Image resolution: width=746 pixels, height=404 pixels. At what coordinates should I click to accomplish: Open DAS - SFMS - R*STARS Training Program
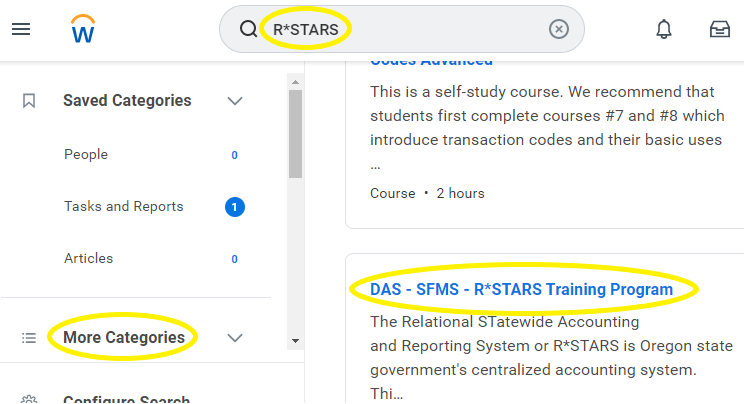(521, 290)
